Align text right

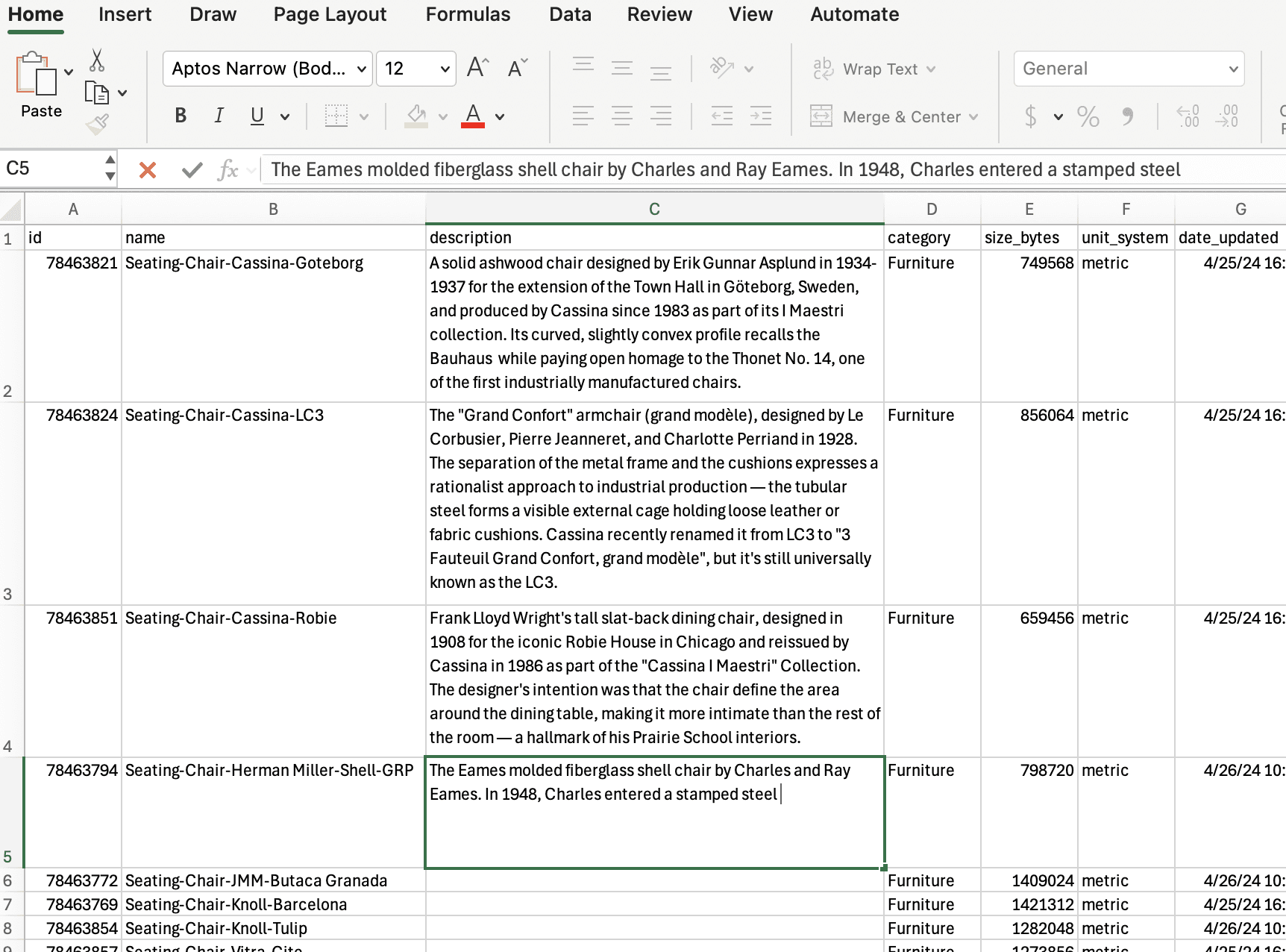point(661,116)
